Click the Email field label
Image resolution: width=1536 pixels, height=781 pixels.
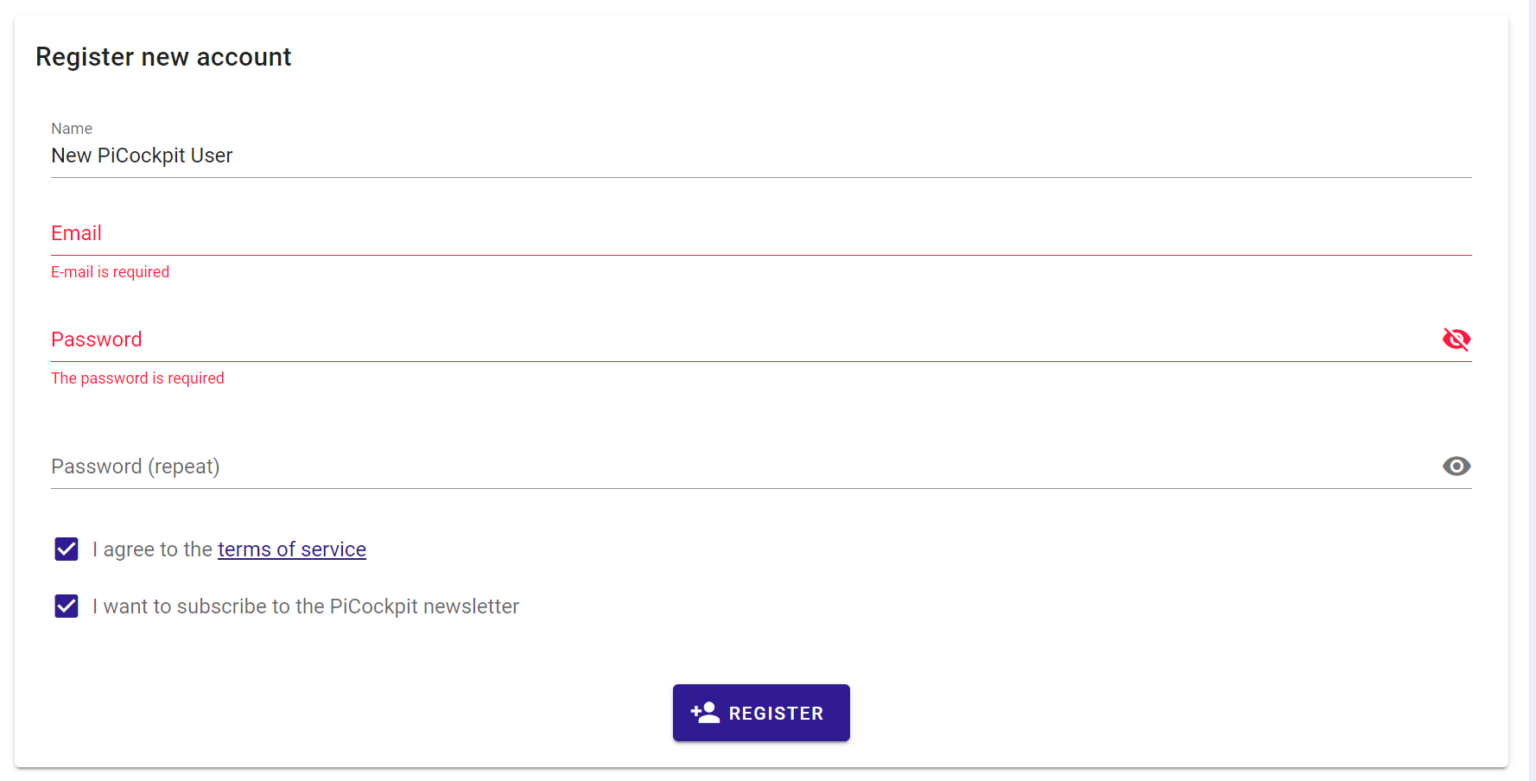pos(76,232)
